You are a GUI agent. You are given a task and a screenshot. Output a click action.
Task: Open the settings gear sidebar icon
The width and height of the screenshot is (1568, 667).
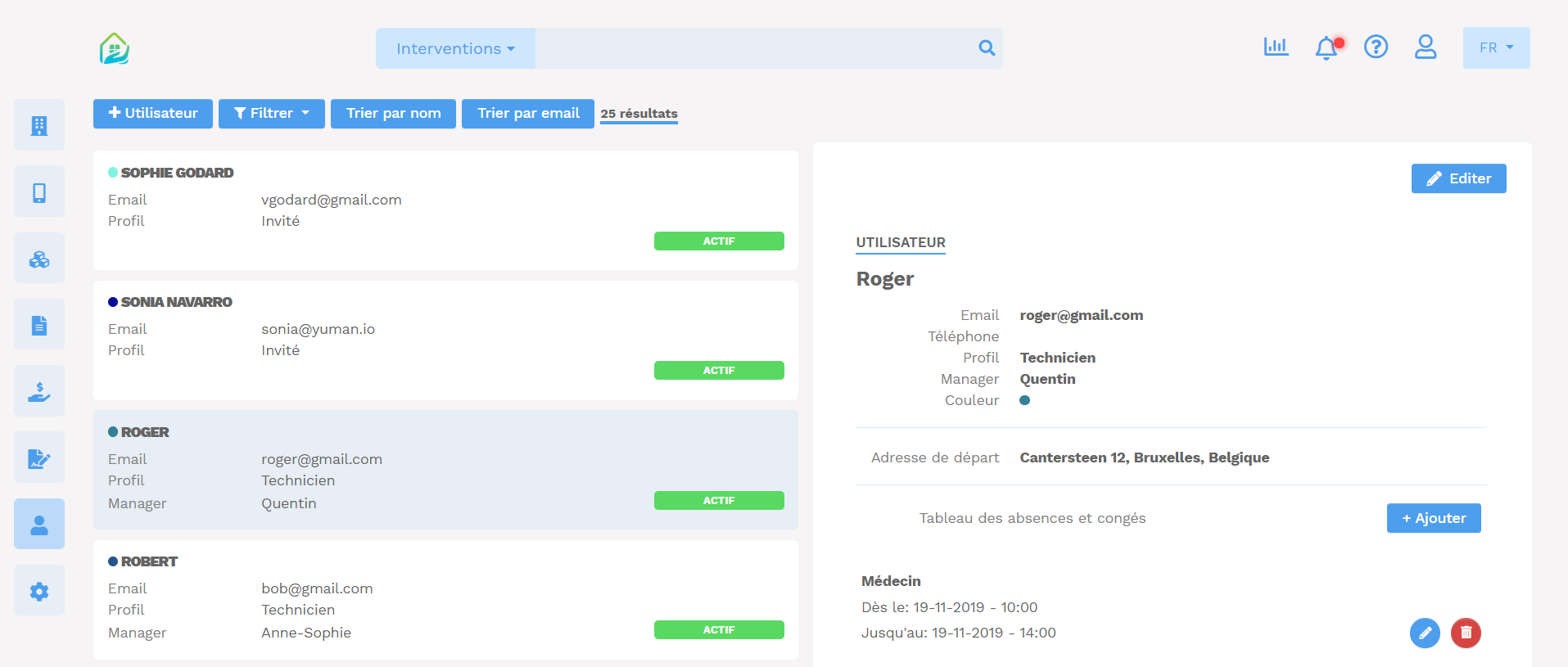pos(39,591)
